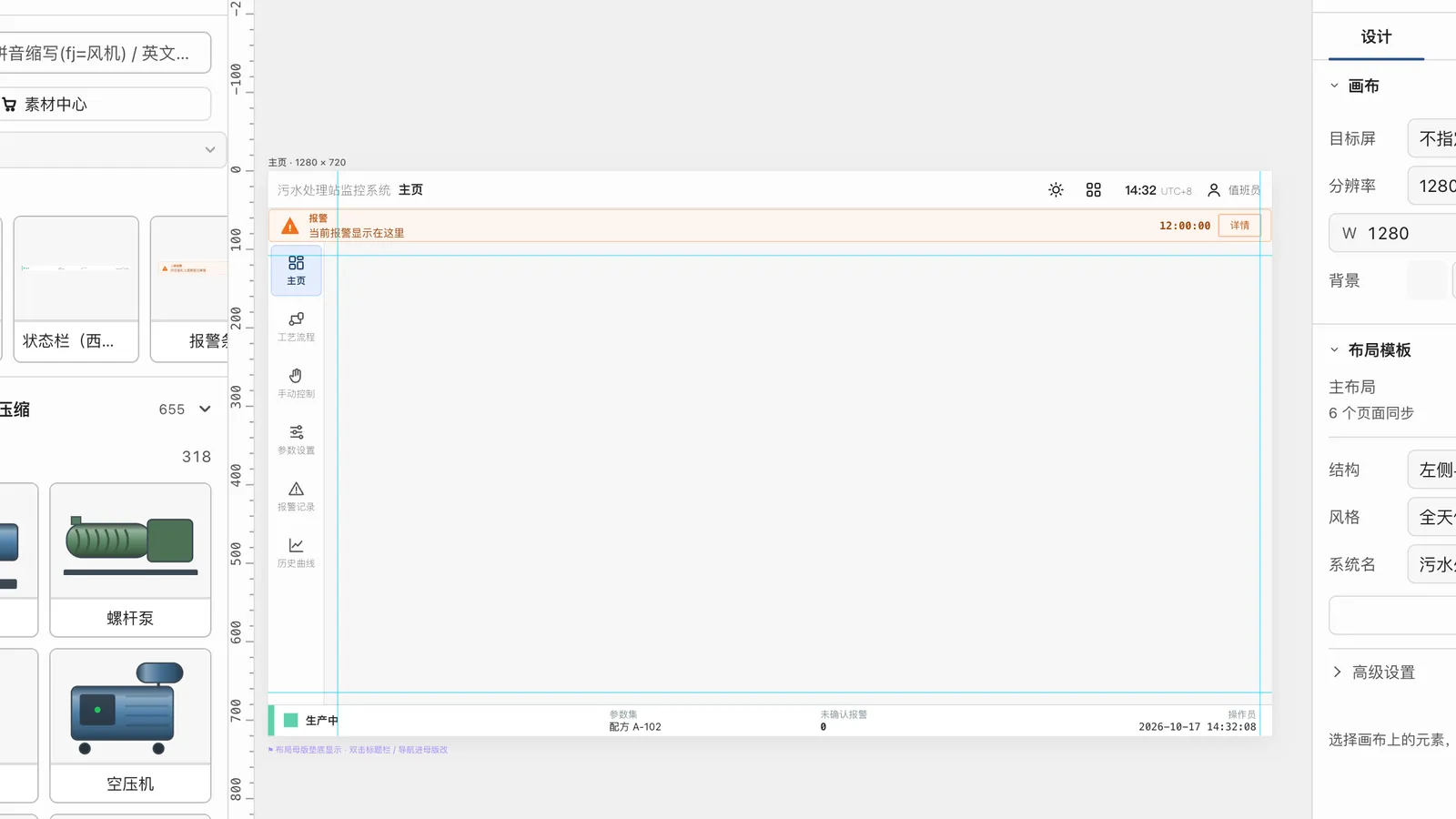Click the shopping cart icon by 素材中心
Screen dimensions: 1456x819
coord(9,105)
